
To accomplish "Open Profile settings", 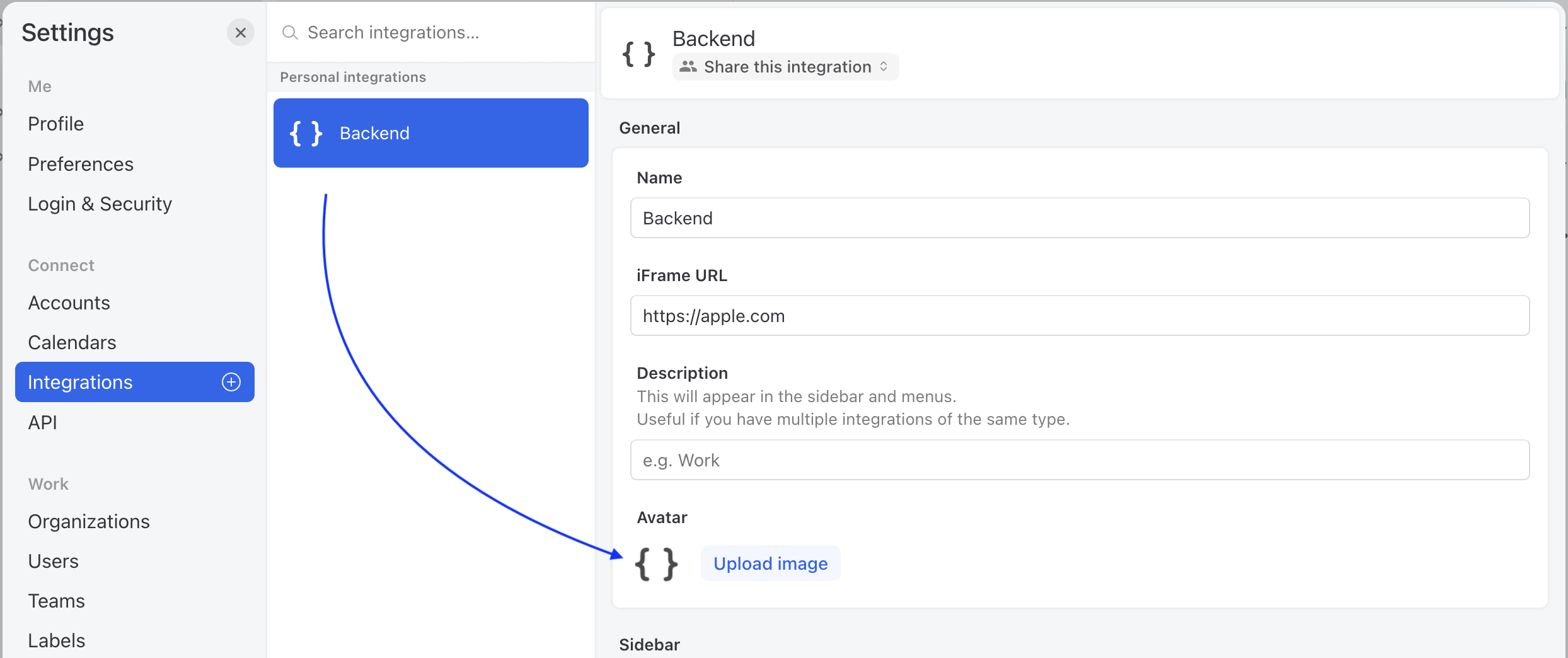I will tap(55, 124).
